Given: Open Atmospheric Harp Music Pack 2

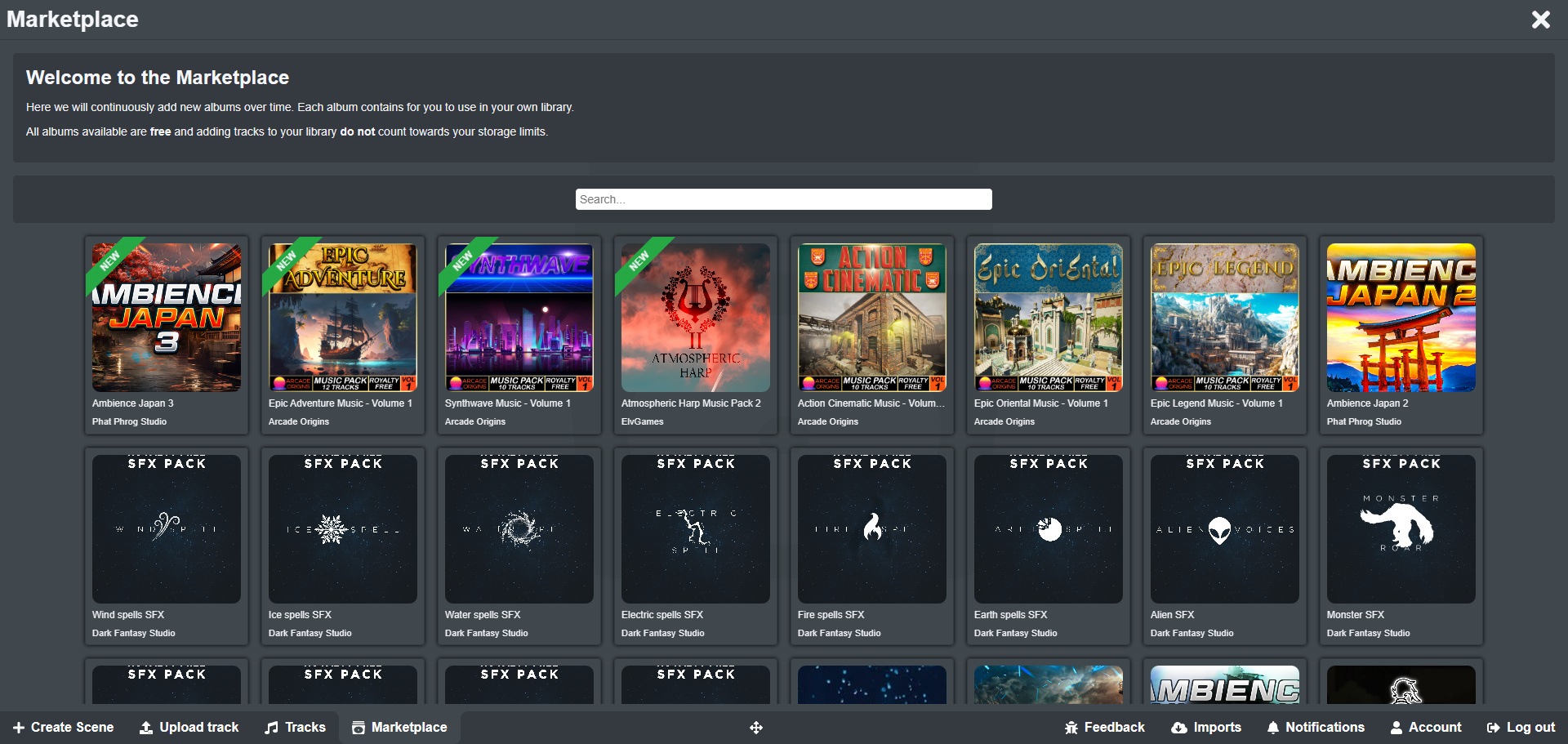Looking at the screenshot, I should pyautogui.click(x=696, y=318).
